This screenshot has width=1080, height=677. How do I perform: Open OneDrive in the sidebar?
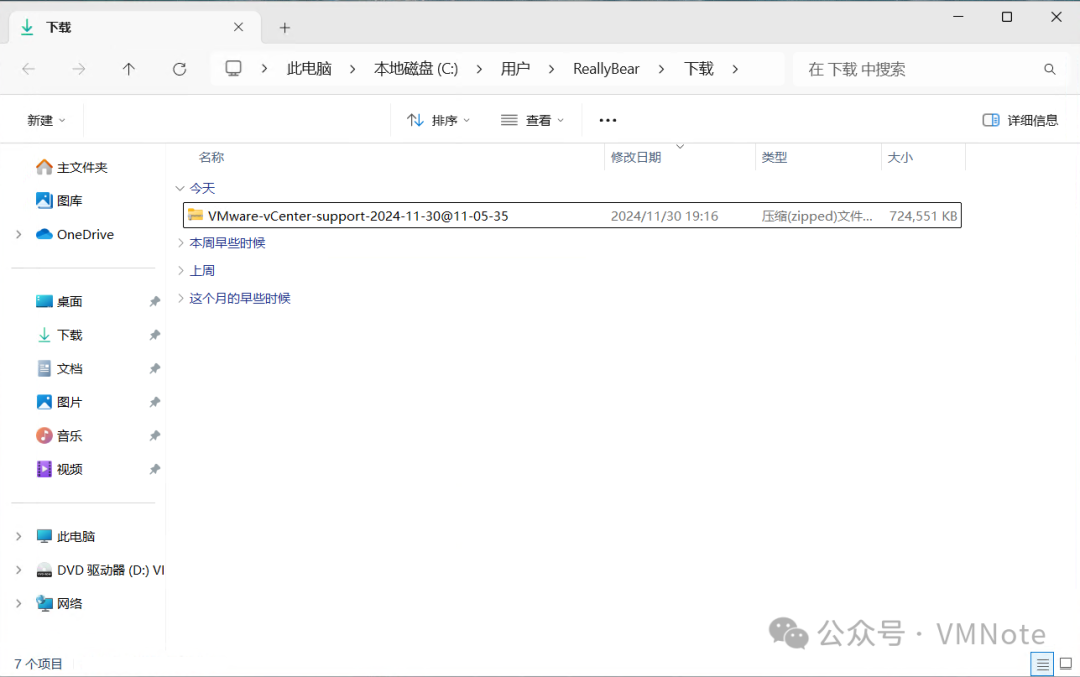click(x=74, y=234)
